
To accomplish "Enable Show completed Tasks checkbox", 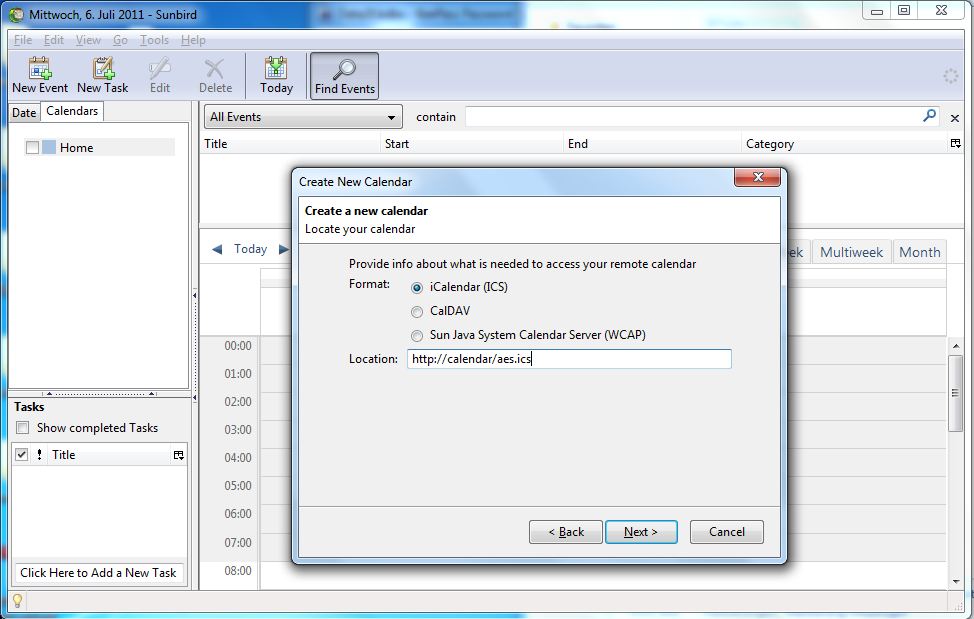I will [22, 428].
